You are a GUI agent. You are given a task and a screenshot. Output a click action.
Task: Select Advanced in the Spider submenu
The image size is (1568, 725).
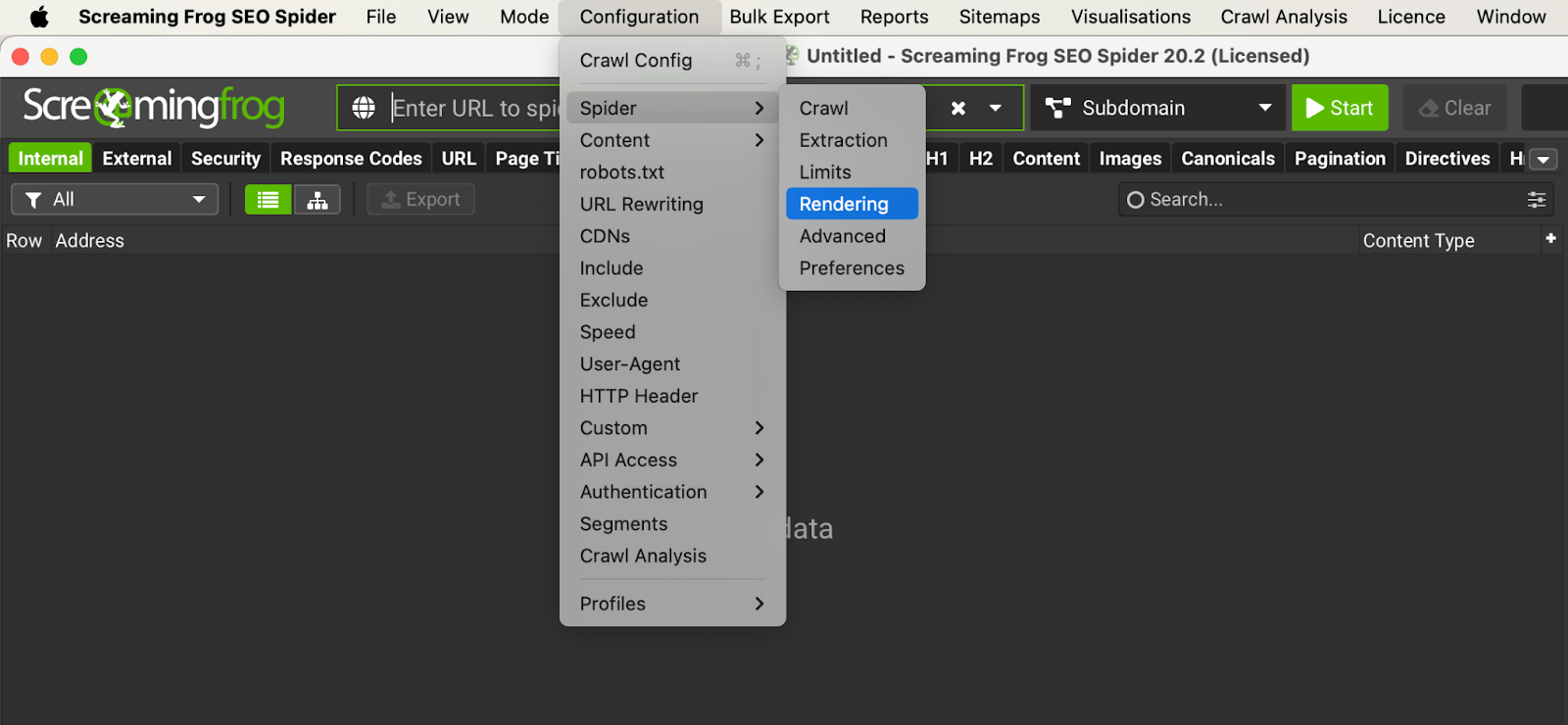pyautogui.click(x=852, y=236)
